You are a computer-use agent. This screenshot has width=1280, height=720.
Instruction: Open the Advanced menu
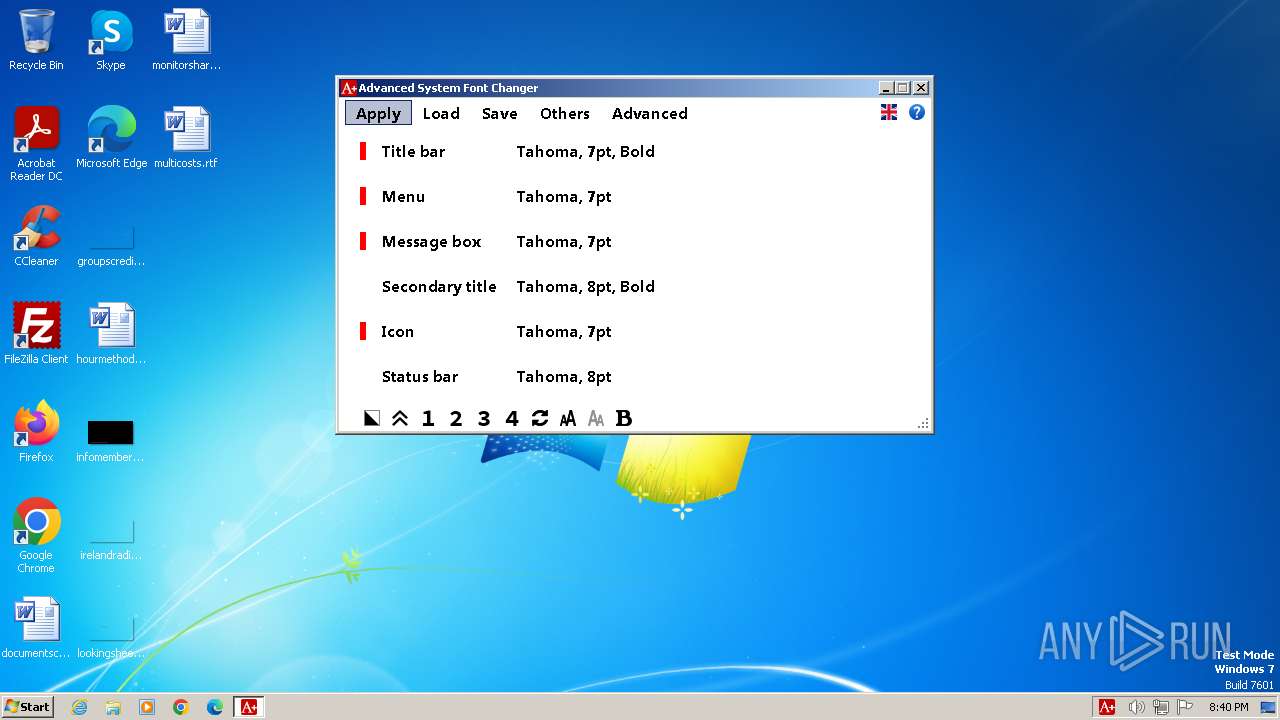coord(650,113)
